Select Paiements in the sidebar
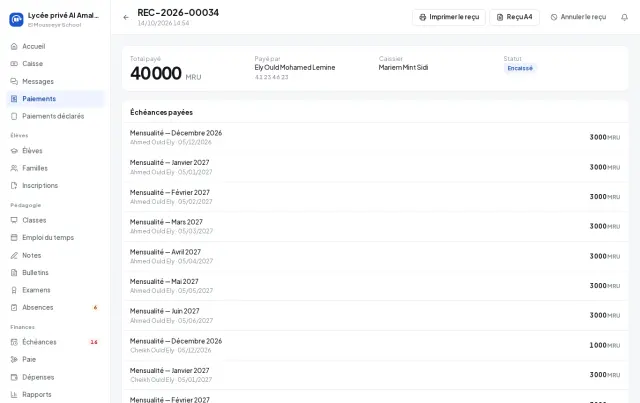The height and width of the screenshot is (403, 640). (55, 99)
